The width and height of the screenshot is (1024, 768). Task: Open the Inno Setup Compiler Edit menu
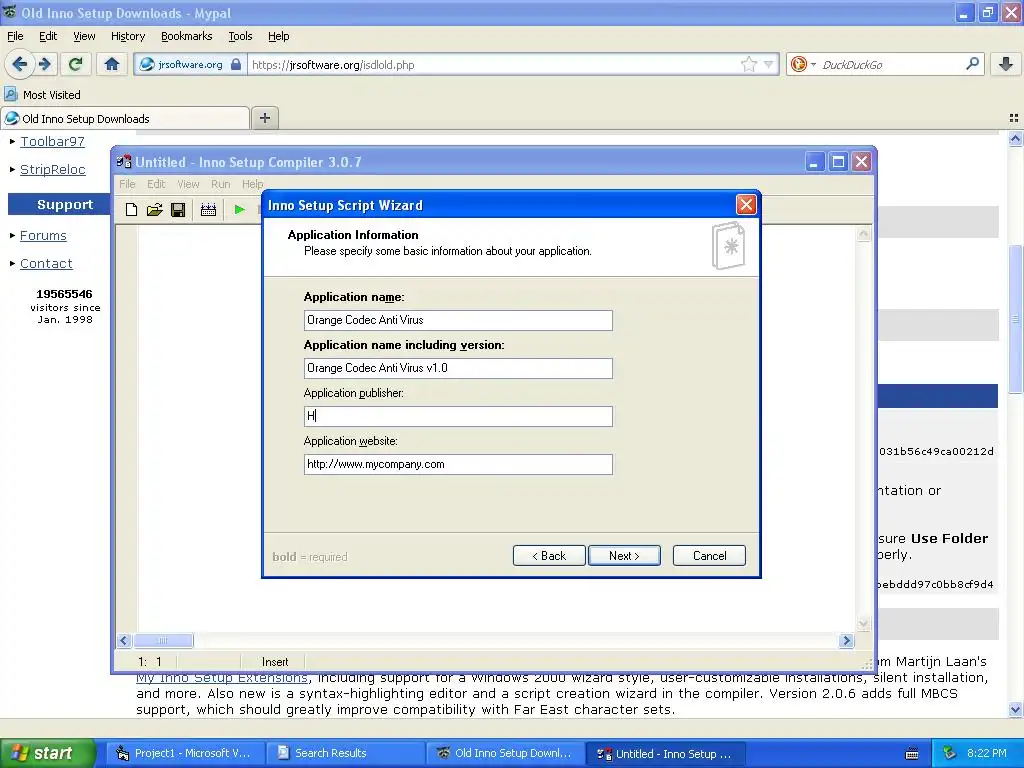pyautogui.click(x=156, y=184)
